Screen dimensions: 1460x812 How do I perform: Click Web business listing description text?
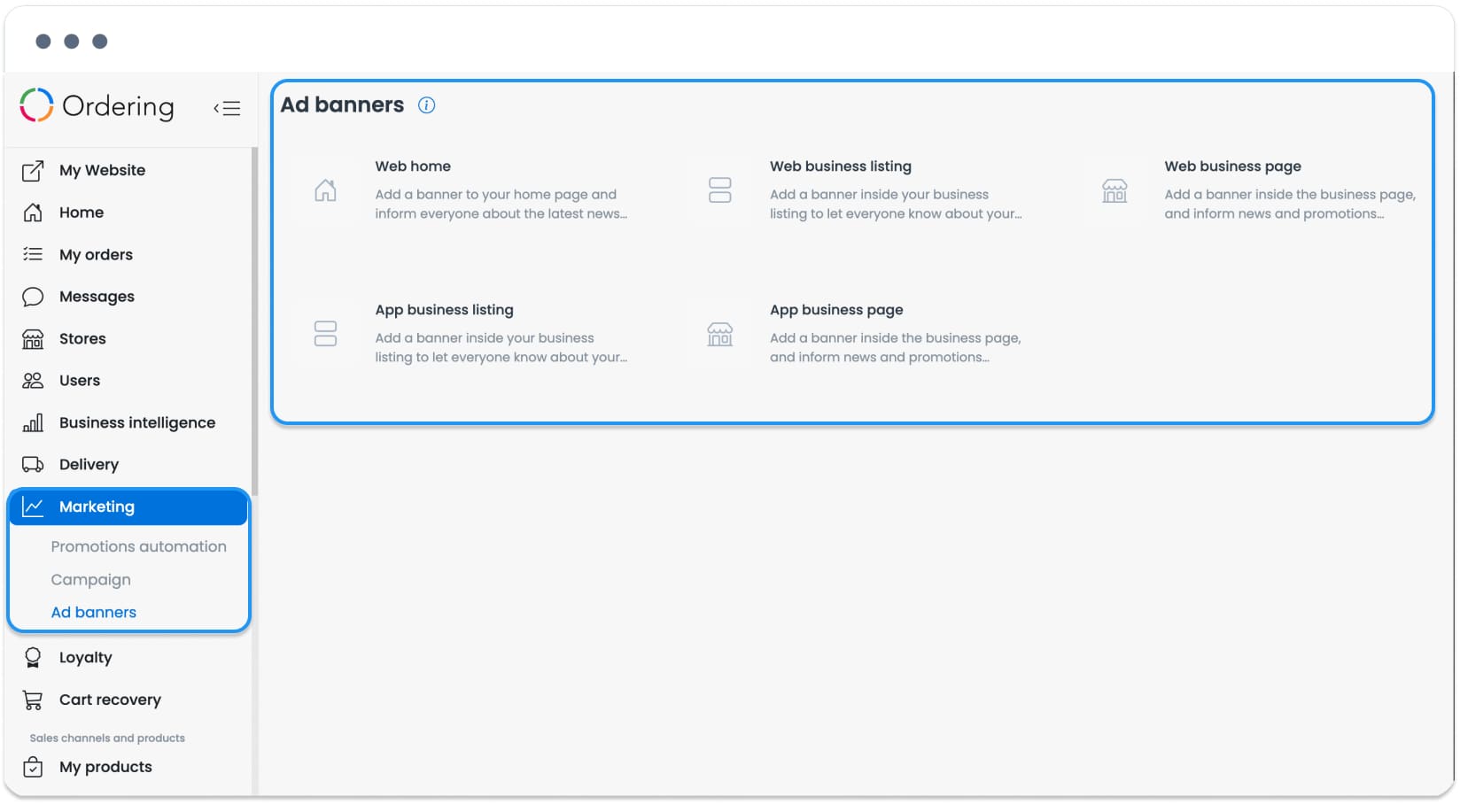coord(896,204)
